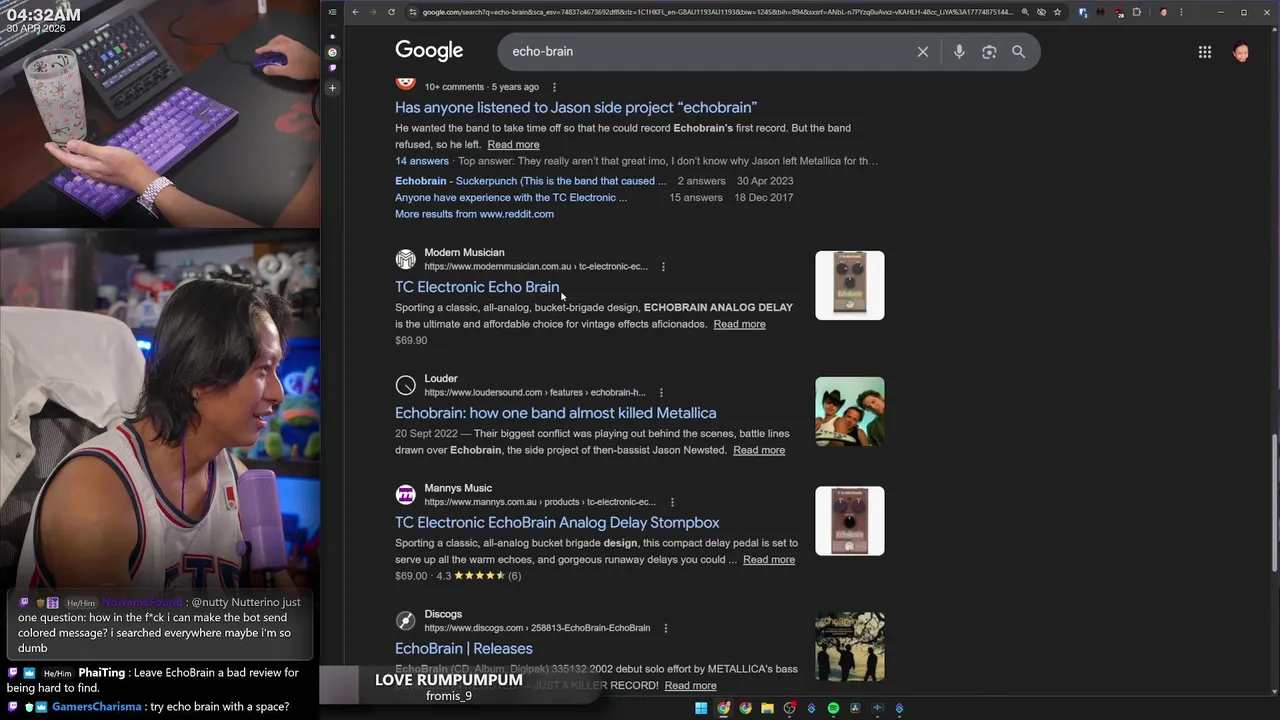The image size is (1280, 720).
Task: Open options for Modern Musician result
Action: click(x=663, y=267)
